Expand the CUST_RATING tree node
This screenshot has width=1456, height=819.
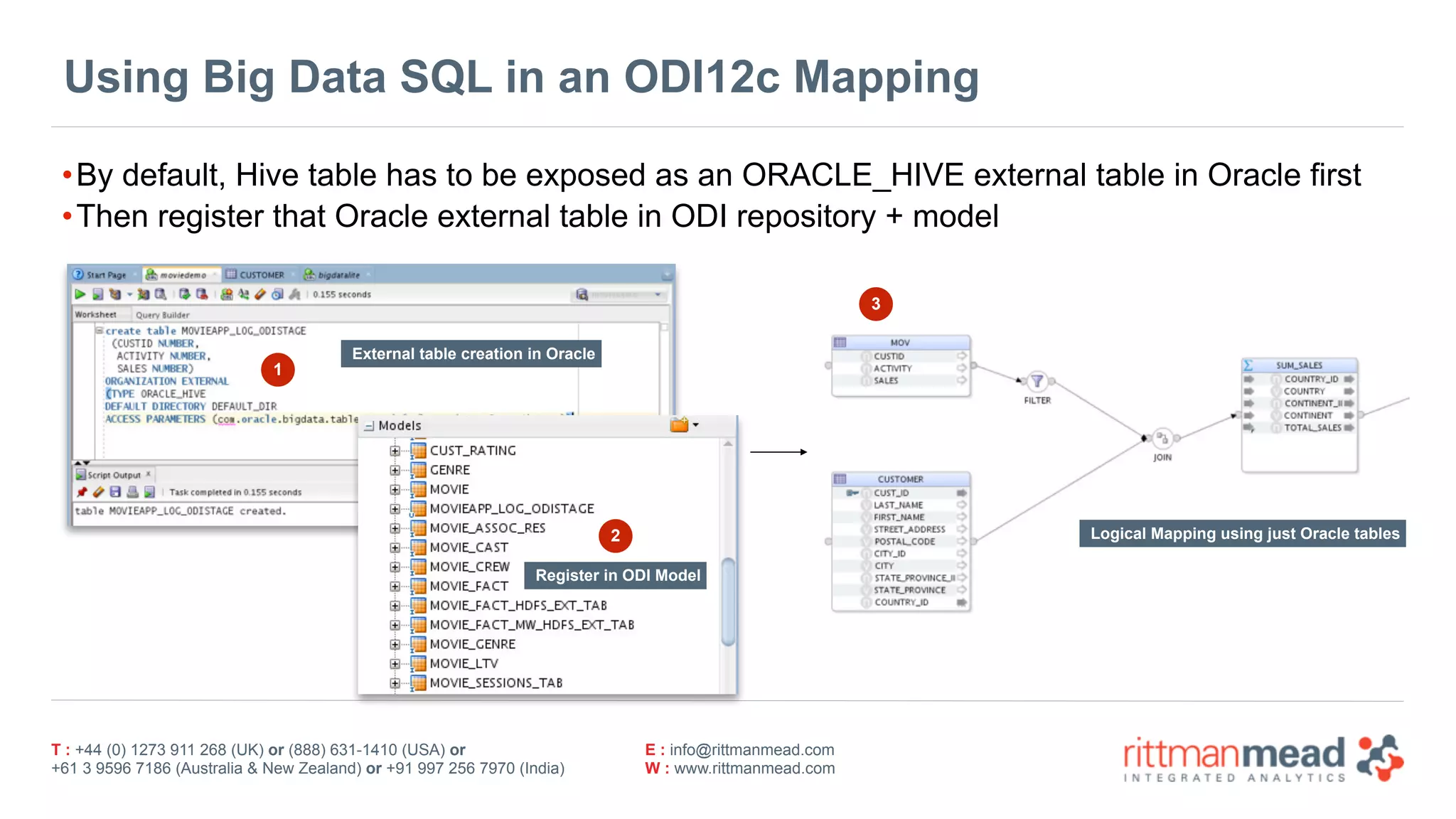(395, 451)
